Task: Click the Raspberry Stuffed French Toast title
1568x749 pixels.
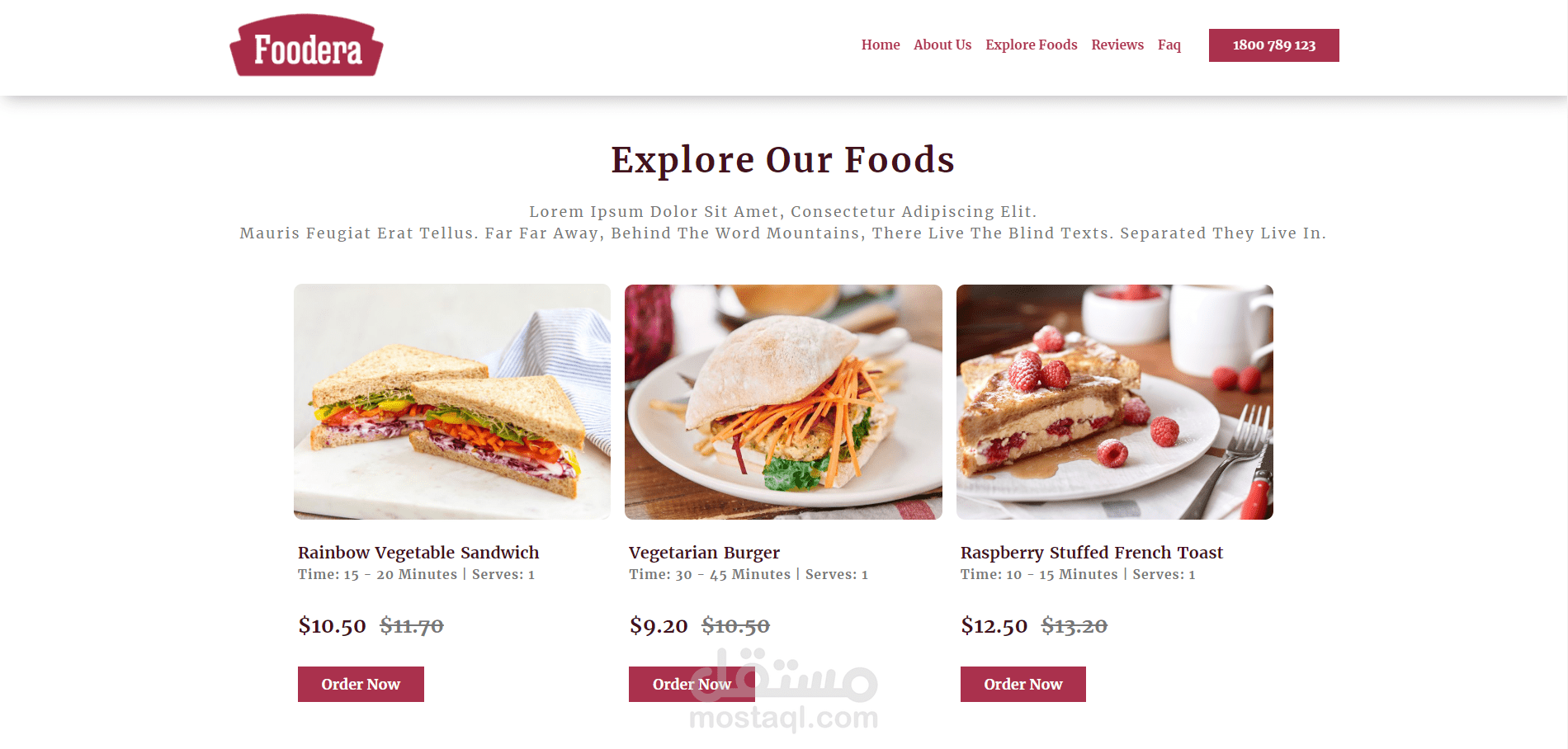Action: [1091, 553]
